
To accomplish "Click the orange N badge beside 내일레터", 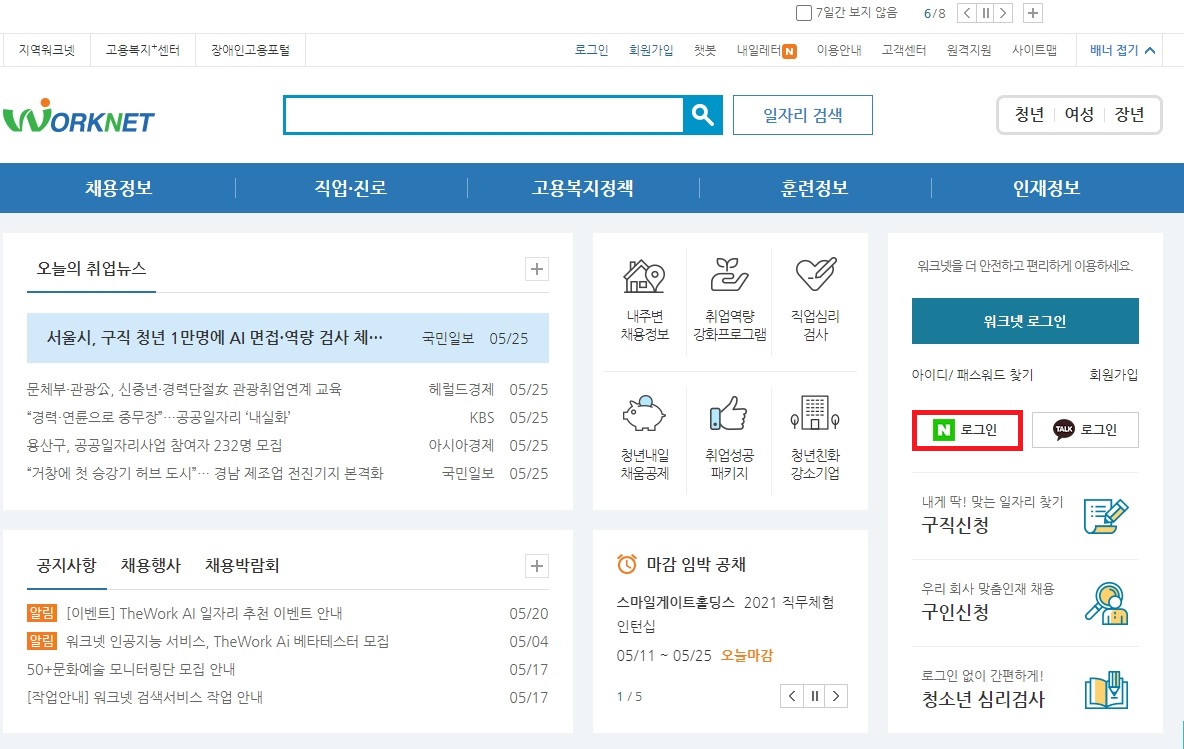I will [789, 51].
